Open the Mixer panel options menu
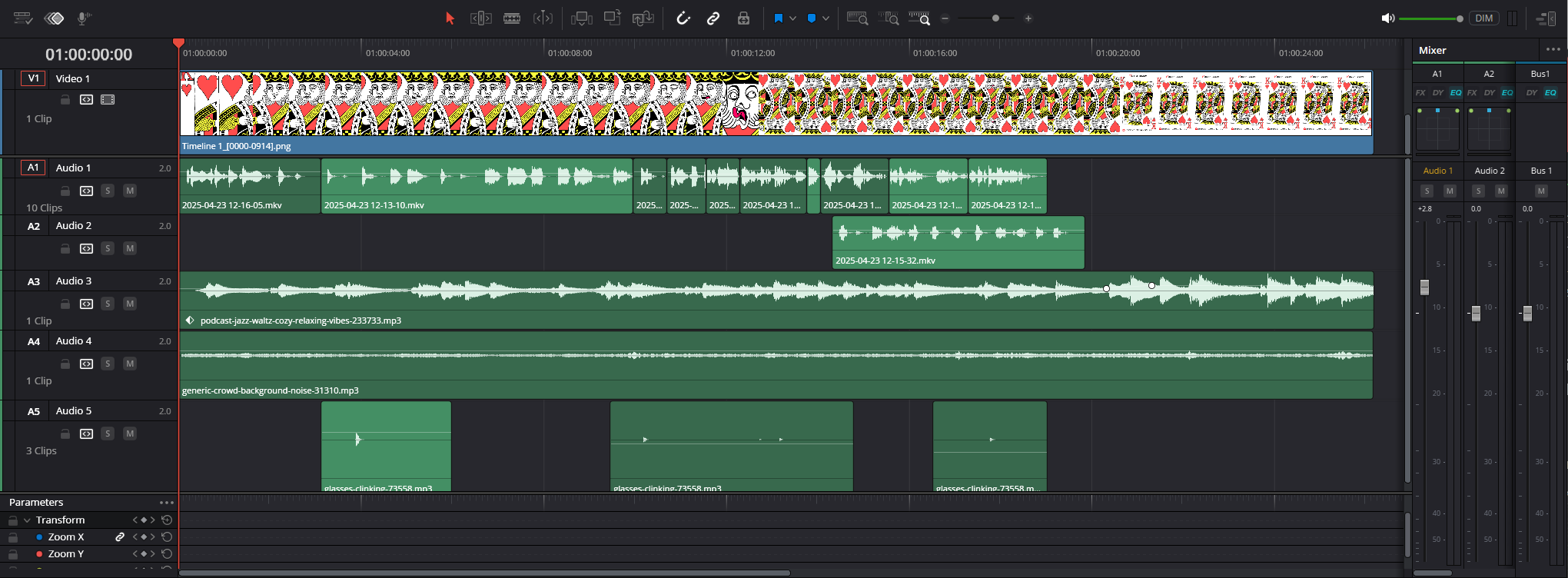This screenshot has height=578, width=1568. 1553,49
